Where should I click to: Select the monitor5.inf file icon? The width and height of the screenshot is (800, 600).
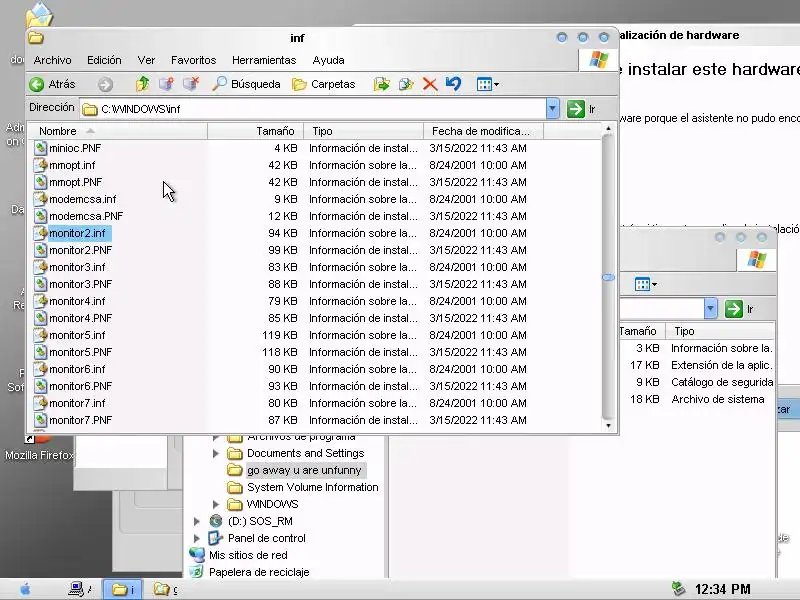[x=40, y=335]
